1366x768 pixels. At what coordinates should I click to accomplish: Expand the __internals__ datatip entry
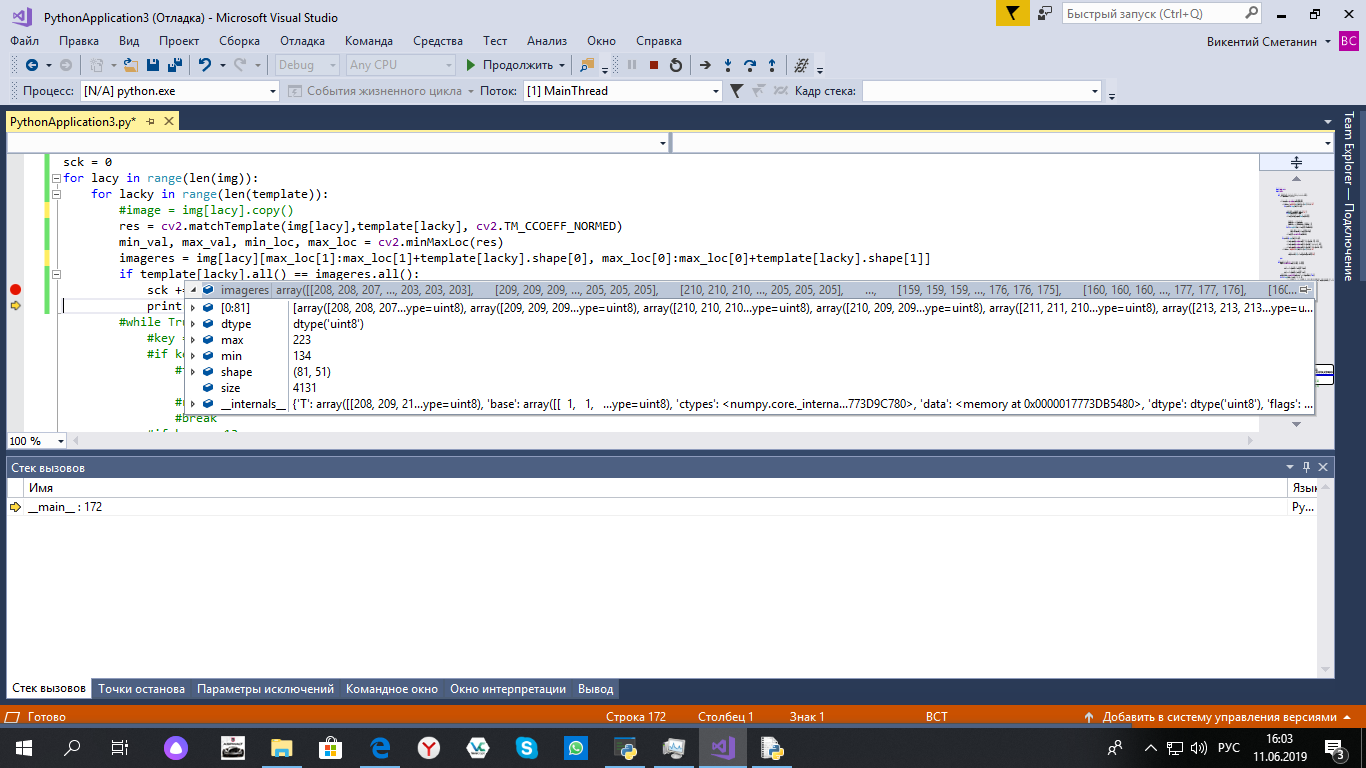pyautogui.click(x=194, y=404)
